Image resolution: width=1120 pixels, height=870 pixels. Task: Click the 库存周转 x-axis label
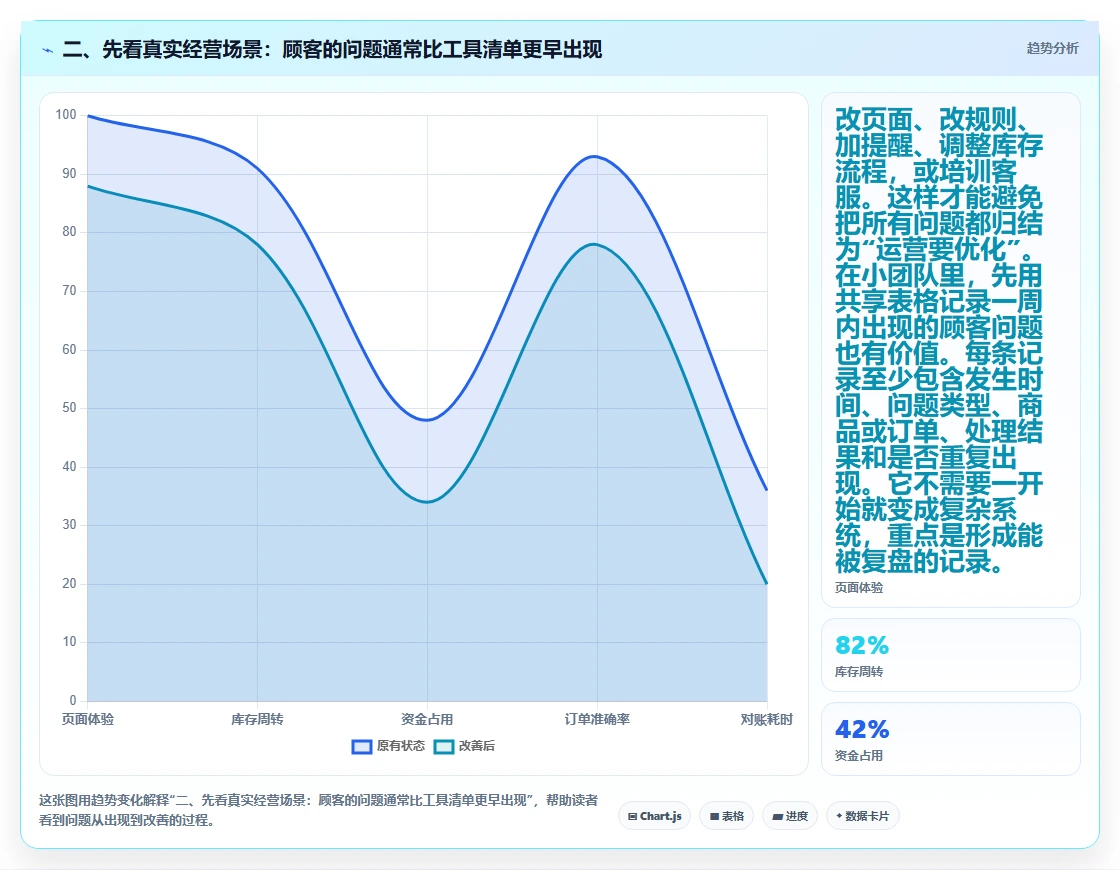click(257, 719)
